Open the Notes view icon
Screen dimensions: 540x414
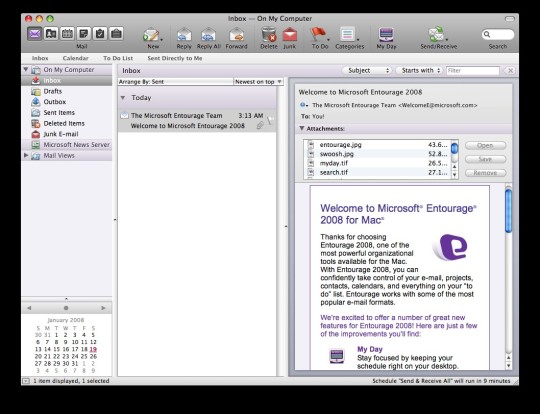(84, 34)
